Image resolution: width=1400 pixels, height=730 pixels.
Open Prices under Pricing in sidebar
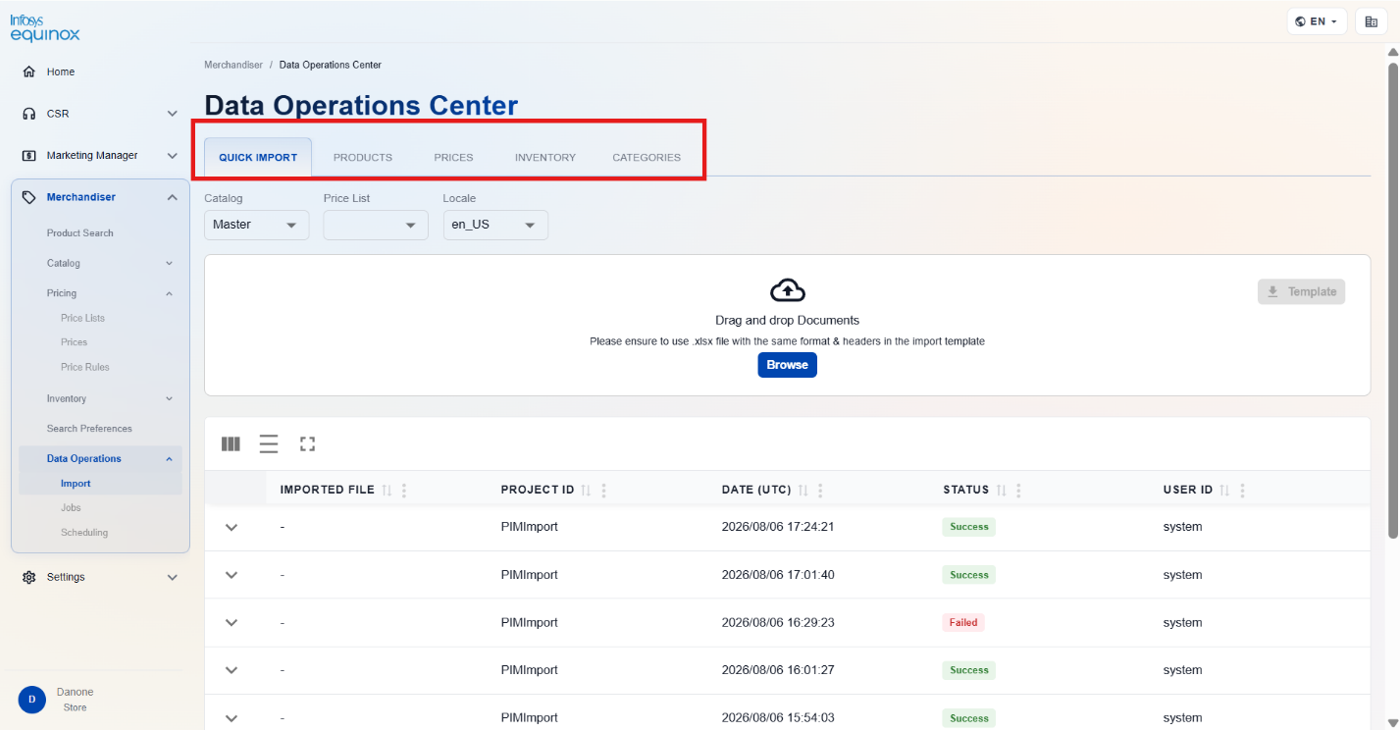click(x=74, y=343)
